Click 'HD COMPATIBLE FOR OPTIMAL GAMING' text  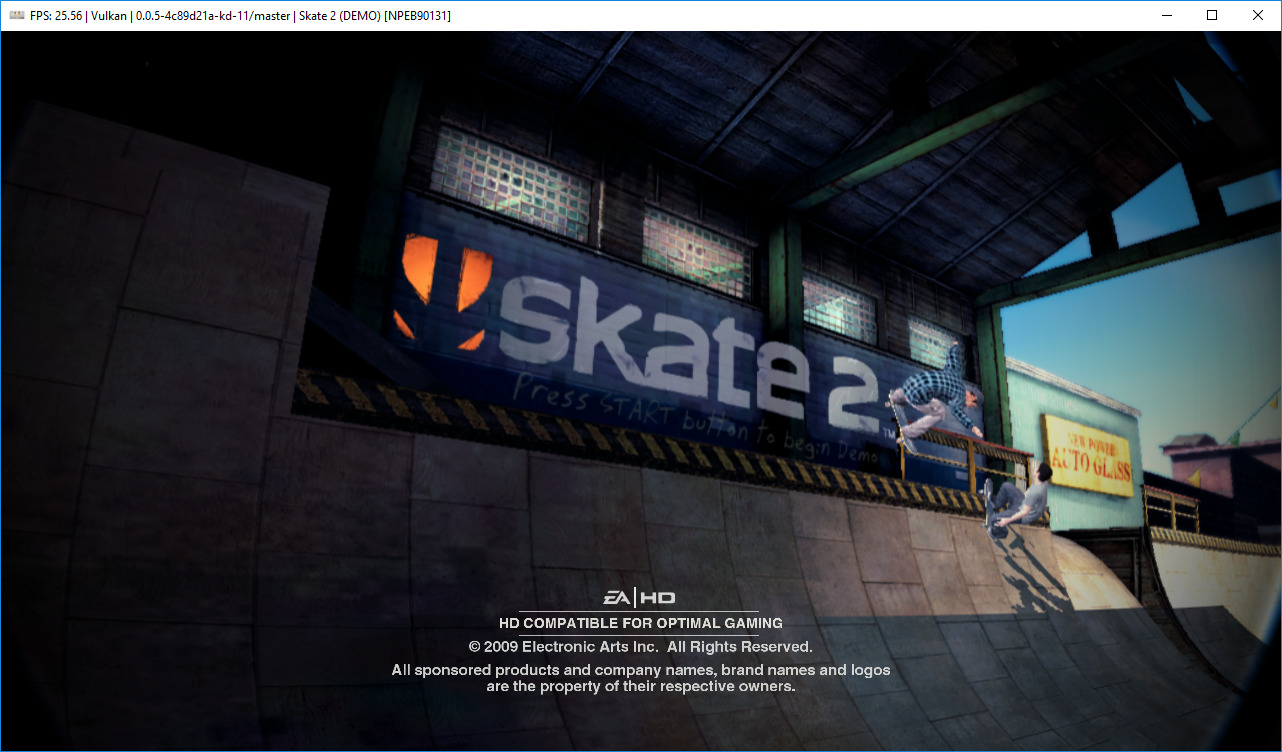(x=641, y=624)
